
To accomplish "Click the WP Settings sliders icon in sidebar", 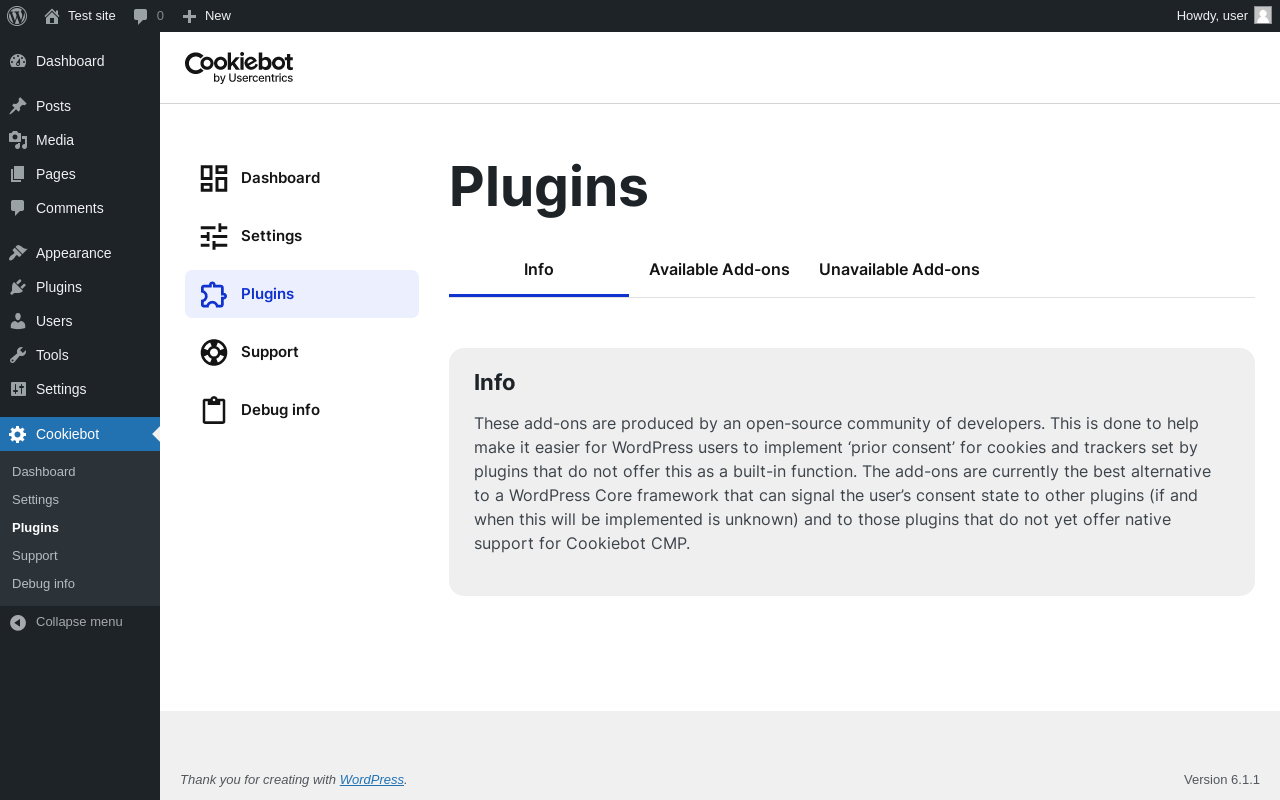I will (x=18, y=389).
